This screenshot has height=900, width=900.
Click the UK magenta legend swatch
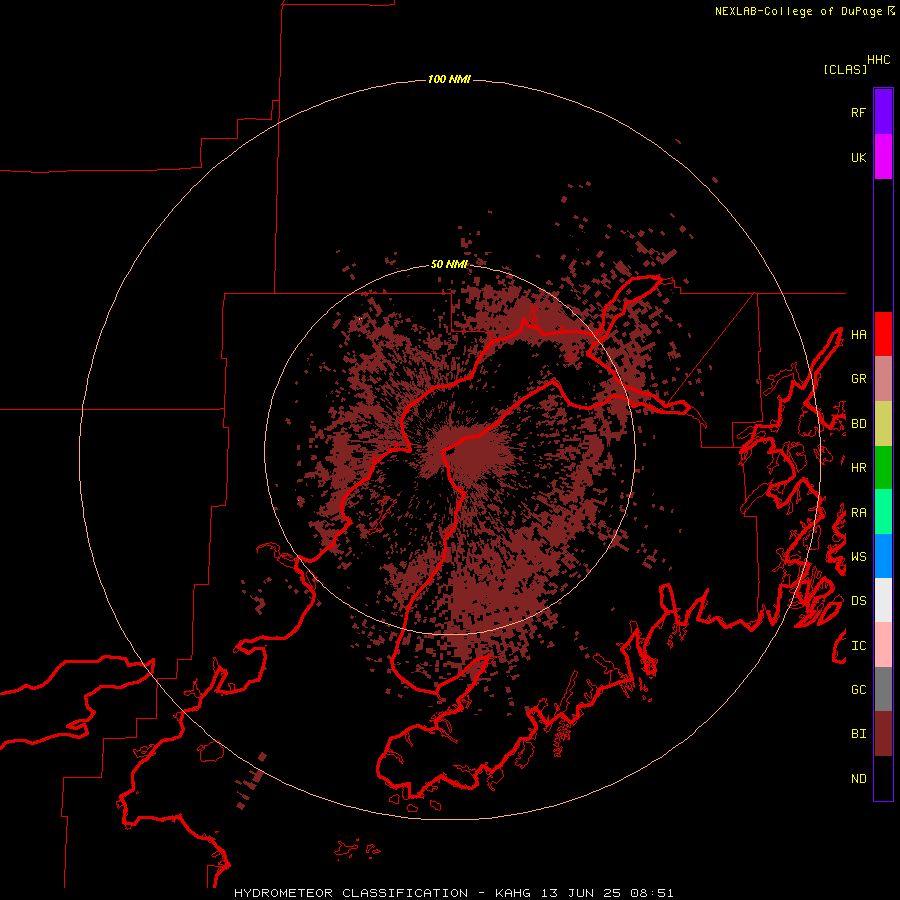pos(883,157)
